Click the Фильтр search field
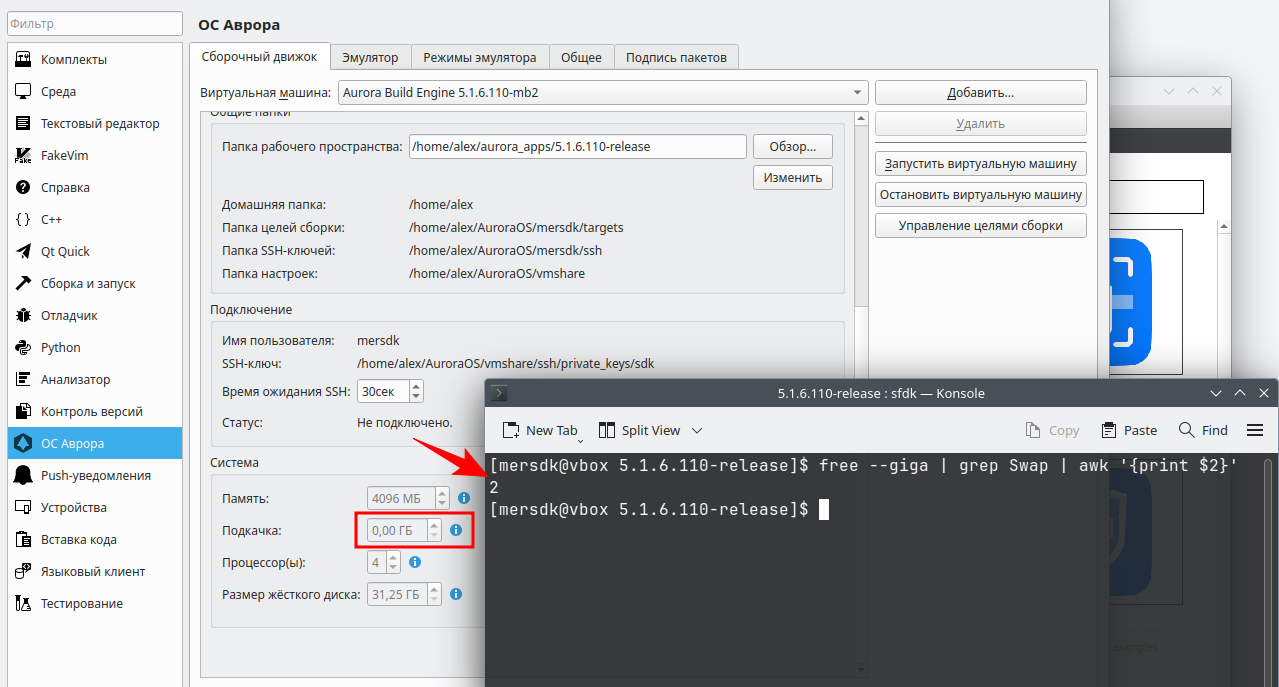Viewport: 1279px width, 687px height. [x=95, y=23]
